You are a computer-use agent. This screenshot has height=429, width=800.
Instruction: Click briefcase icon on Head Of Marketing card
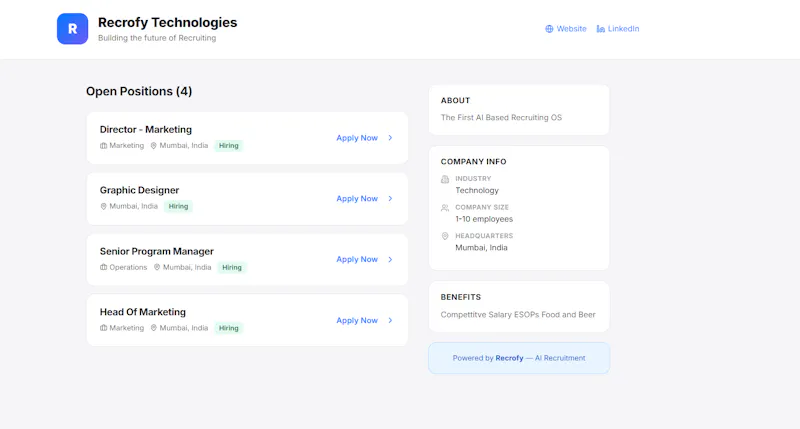(x=104, y=328)
